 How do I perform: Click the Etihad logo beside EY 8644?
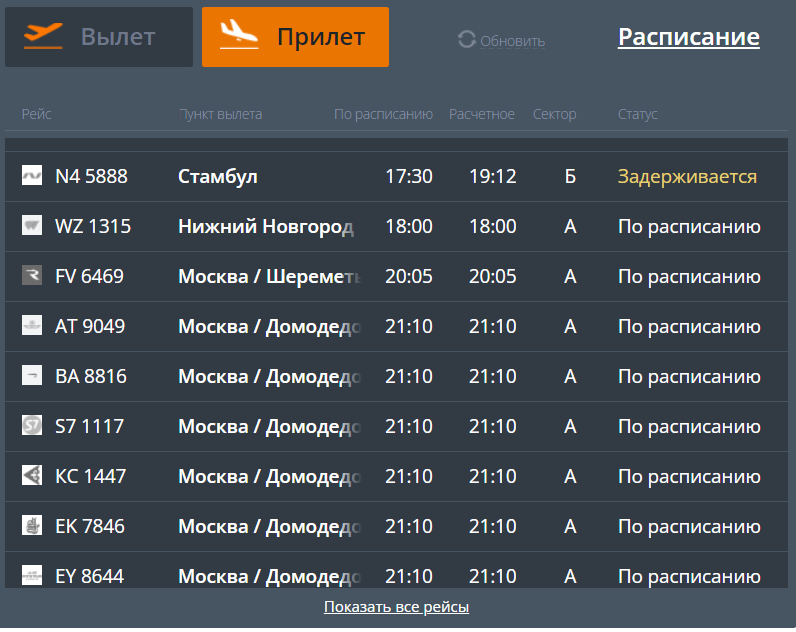point(31,576)
